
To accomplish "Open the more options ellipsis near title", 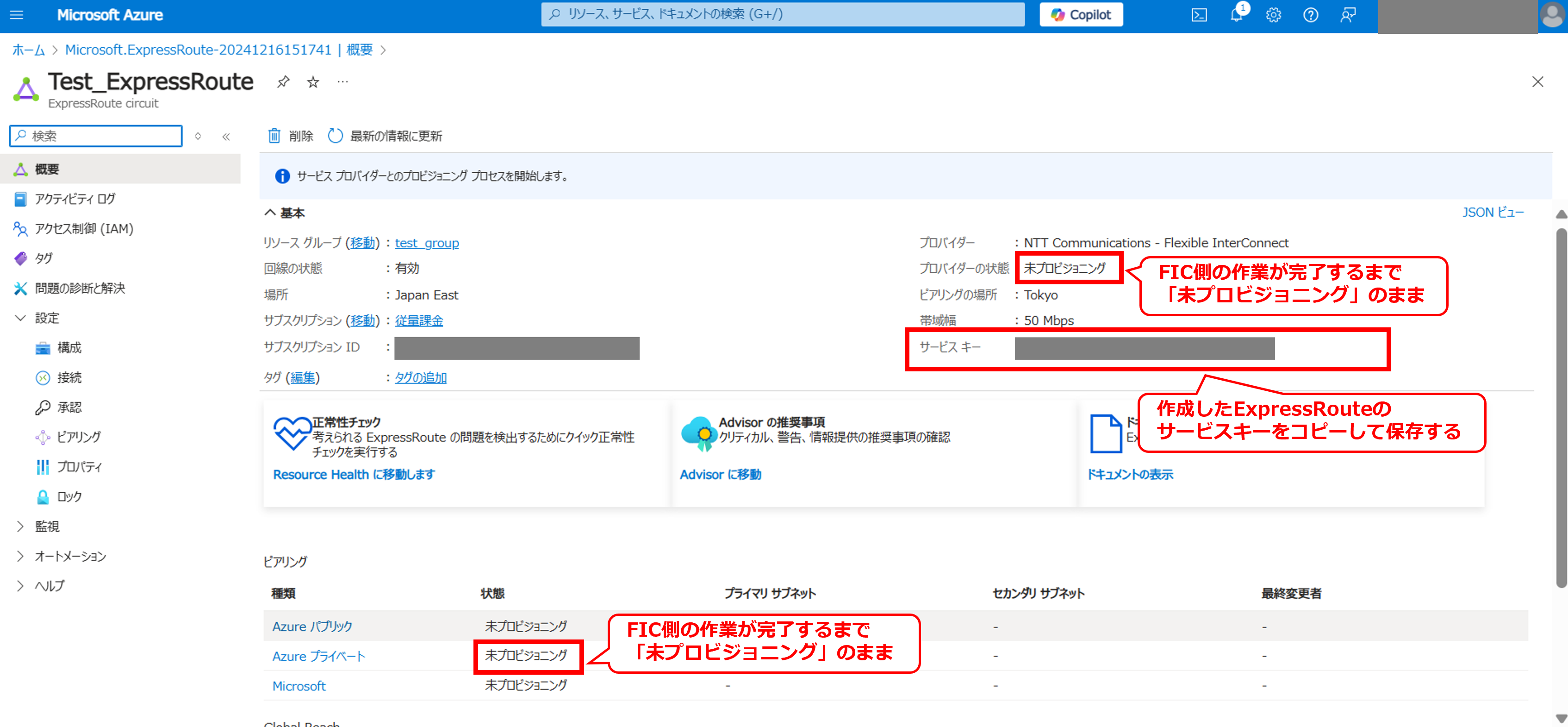I will click(x=342, y=81).
